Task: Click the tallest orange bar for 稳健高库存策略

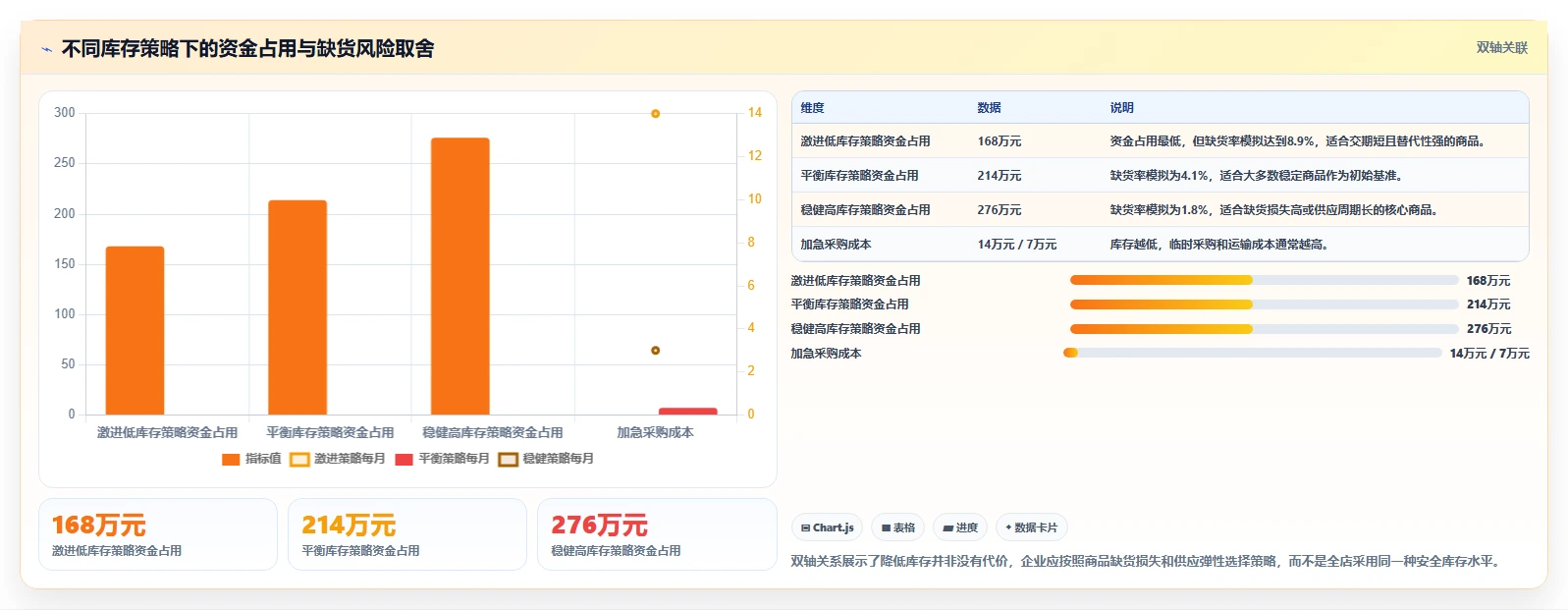Action: (x=460, y=276)
